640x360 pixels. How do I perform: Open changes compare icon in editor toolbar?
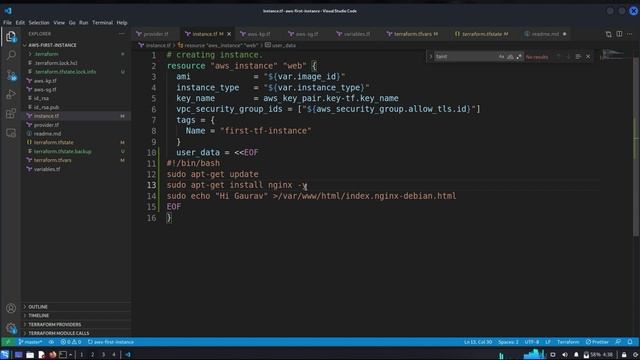click(609, 34)
